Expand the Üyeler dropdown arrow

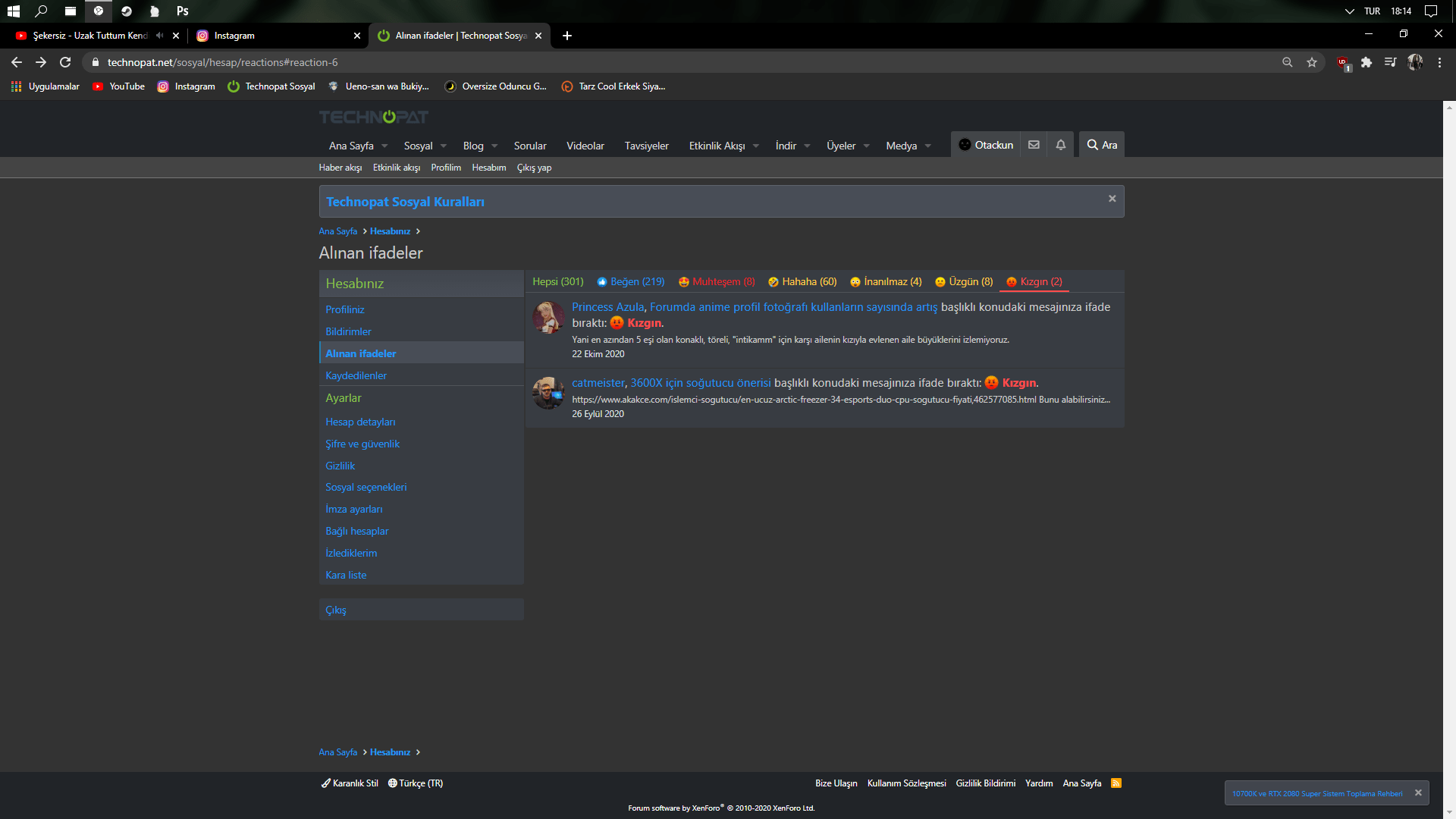point(867,146)
